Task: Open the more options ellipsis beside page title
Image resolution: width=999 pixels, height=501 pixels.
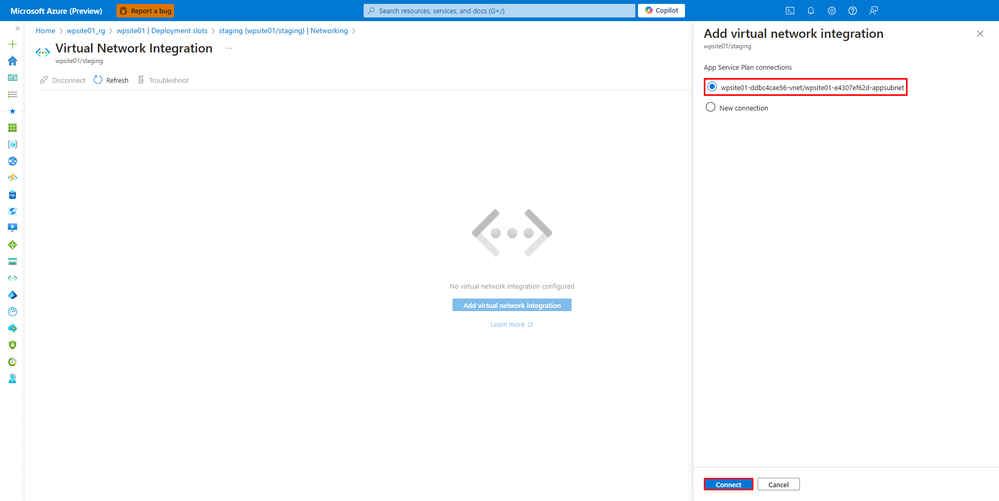Action: pos(229,48)
